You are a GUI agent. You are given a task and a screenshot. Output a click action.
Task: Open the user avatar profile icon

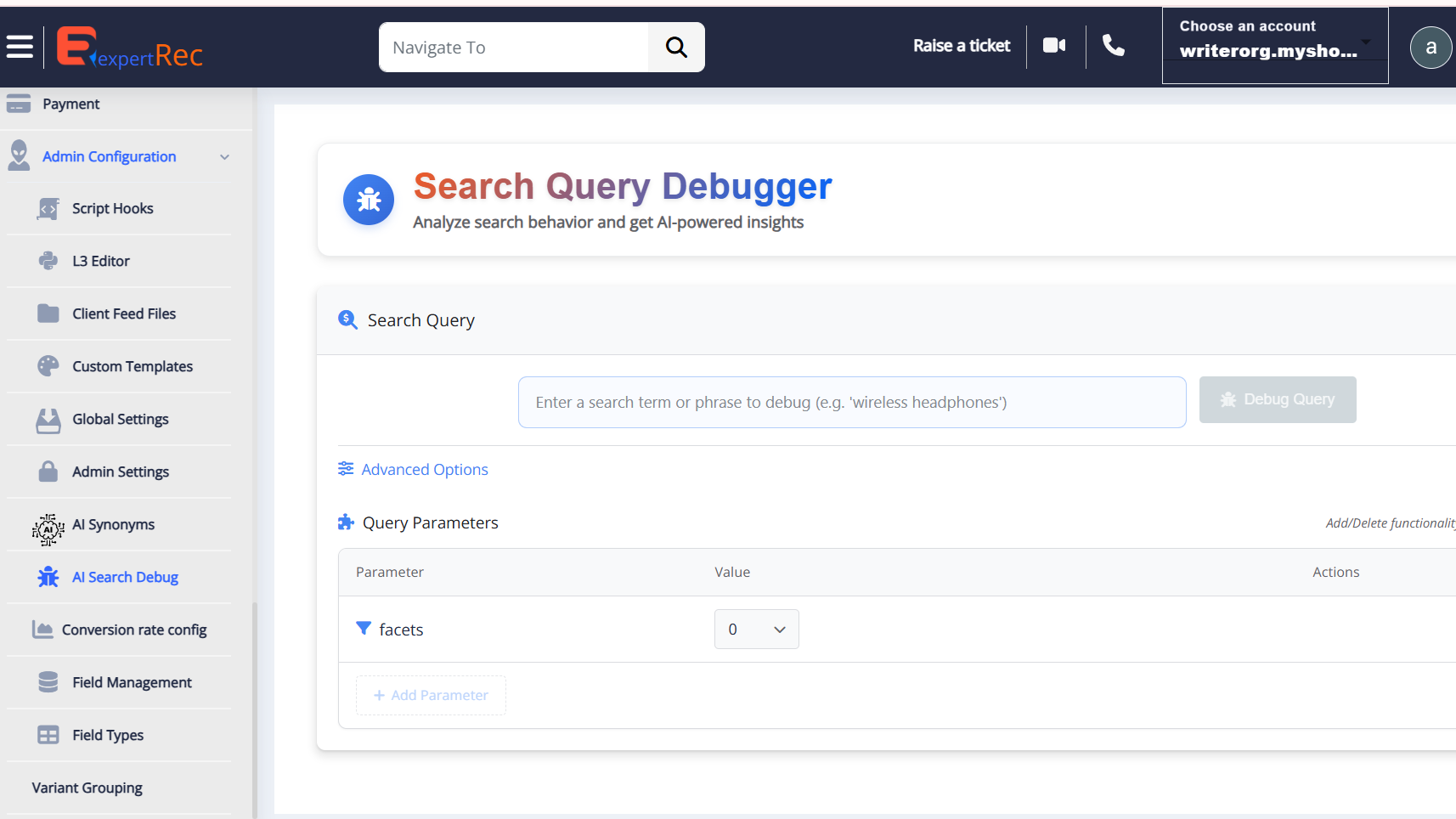(x=1431, y=48)
